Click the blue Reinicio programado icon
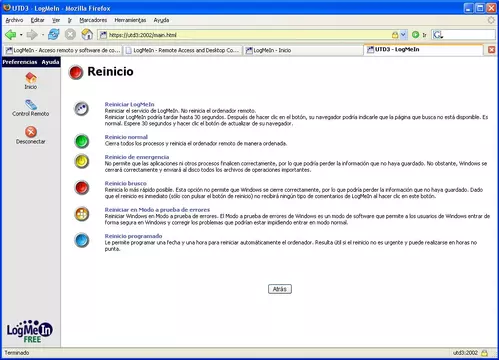The width and height of the screenshot is (499, 360). (x=81, y=240)
